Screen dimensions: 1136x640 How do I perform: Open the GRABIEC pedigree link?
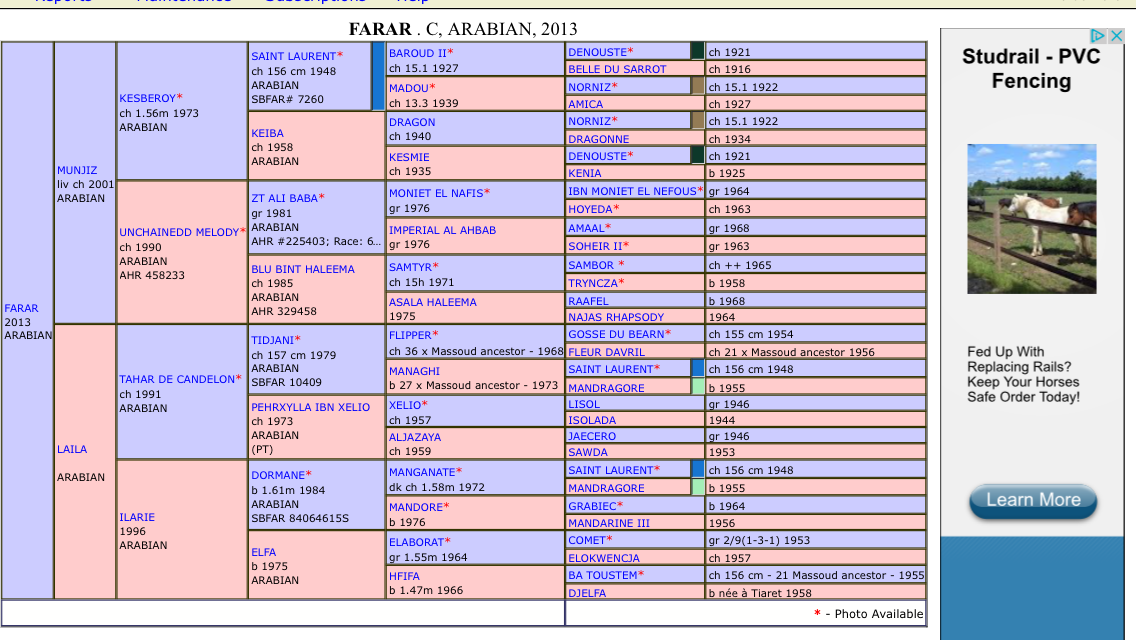click(x=592, y=506)
